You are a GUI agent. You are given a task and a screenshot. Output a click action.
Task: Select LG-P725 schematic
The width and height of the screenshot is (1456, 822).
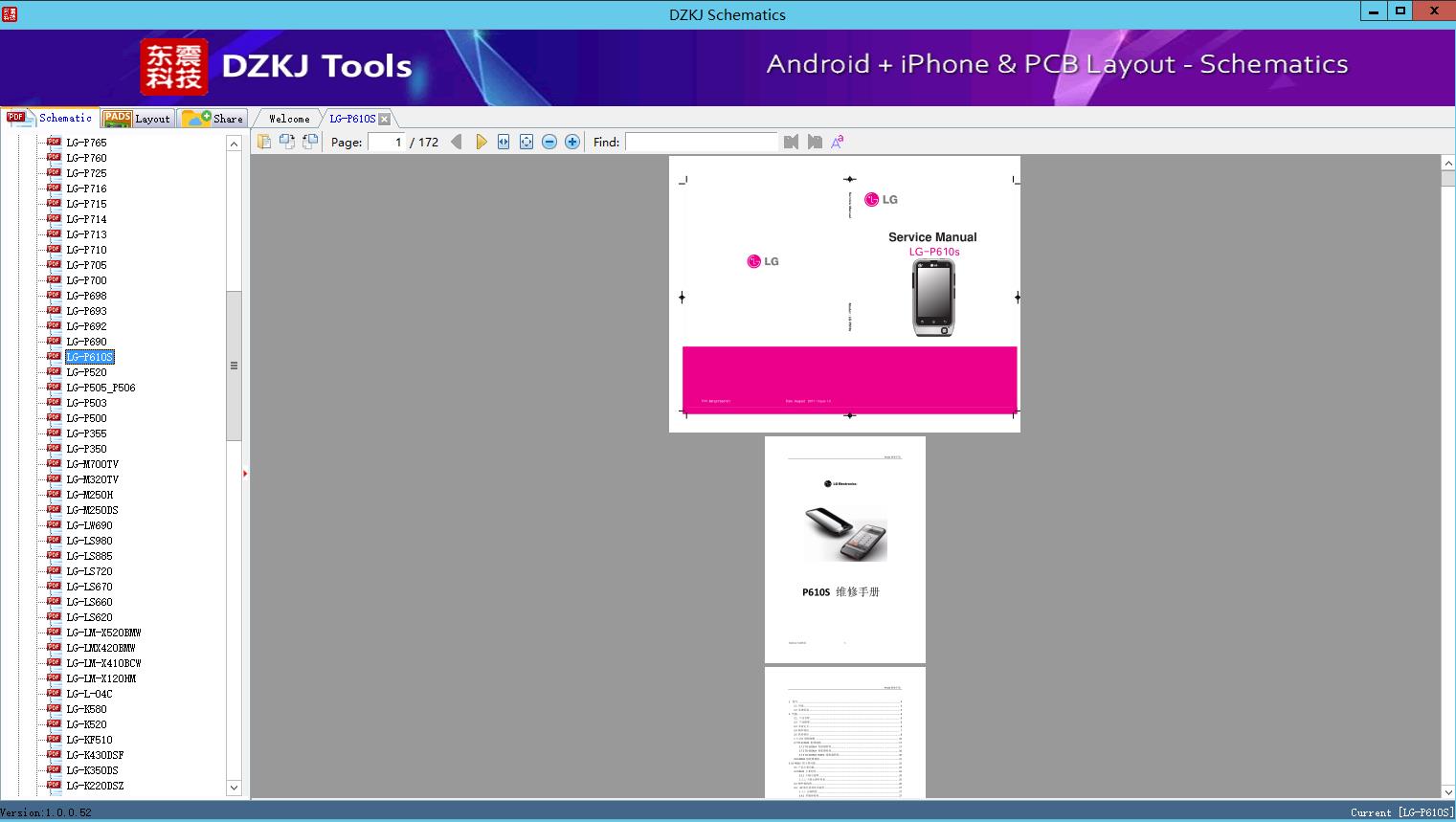tap(86, 173)
